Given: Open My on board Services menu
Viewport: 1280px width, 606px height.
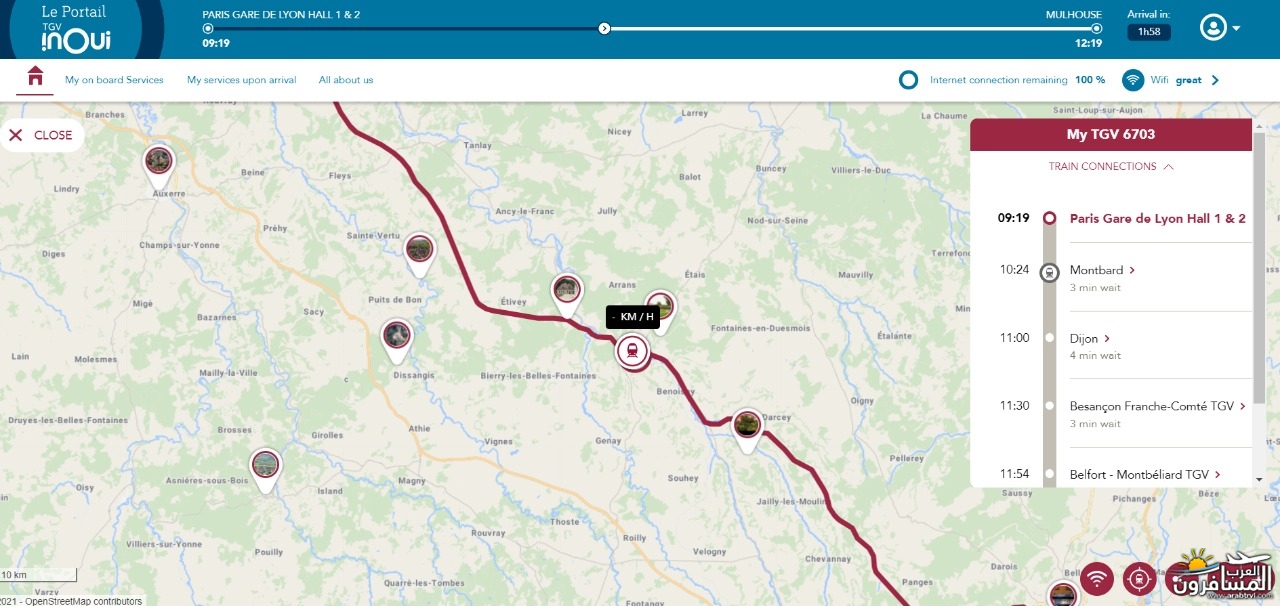Looking at the screenshot, I should (x=114, y=80).
